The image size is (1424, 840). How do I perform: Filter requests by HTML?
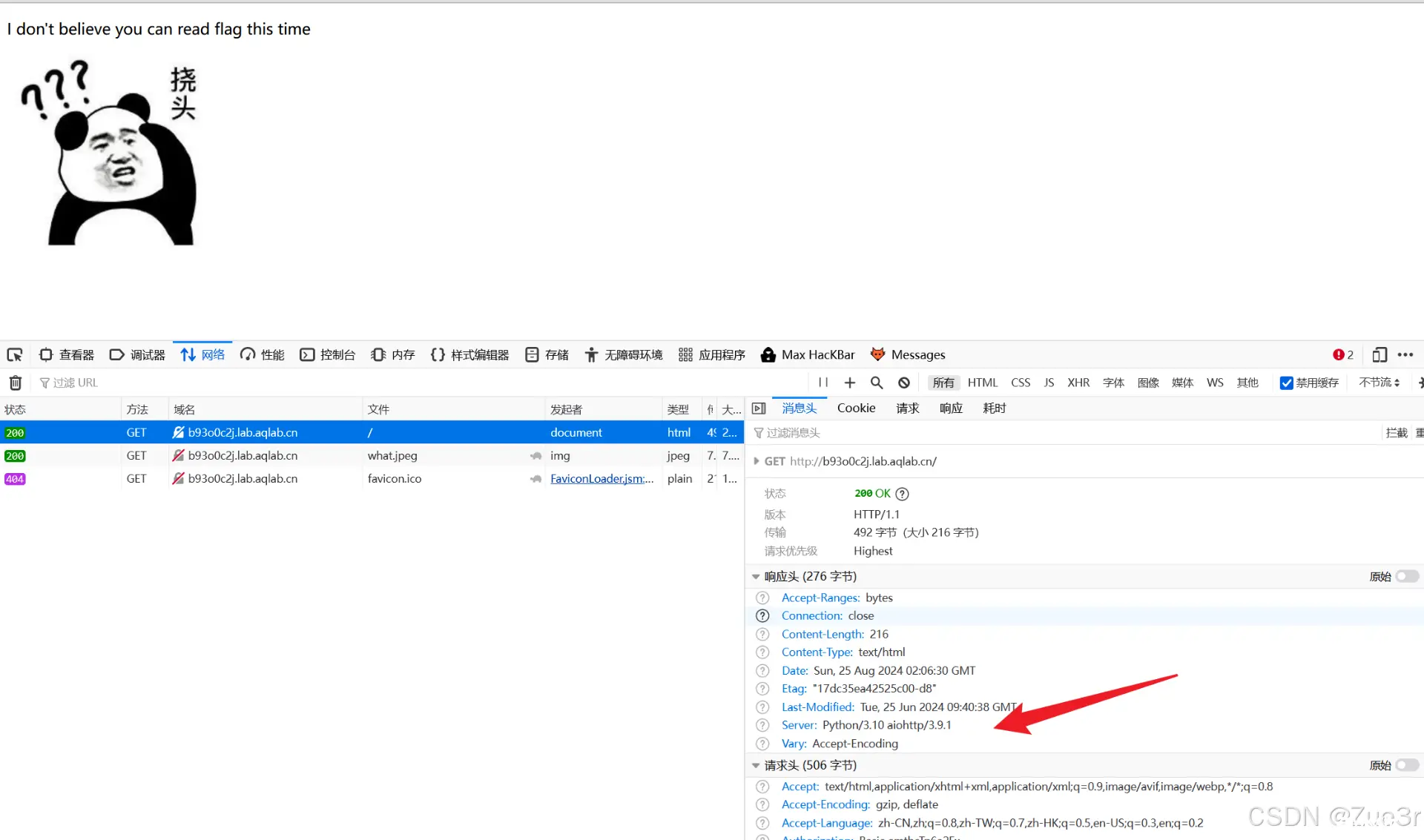983,383
